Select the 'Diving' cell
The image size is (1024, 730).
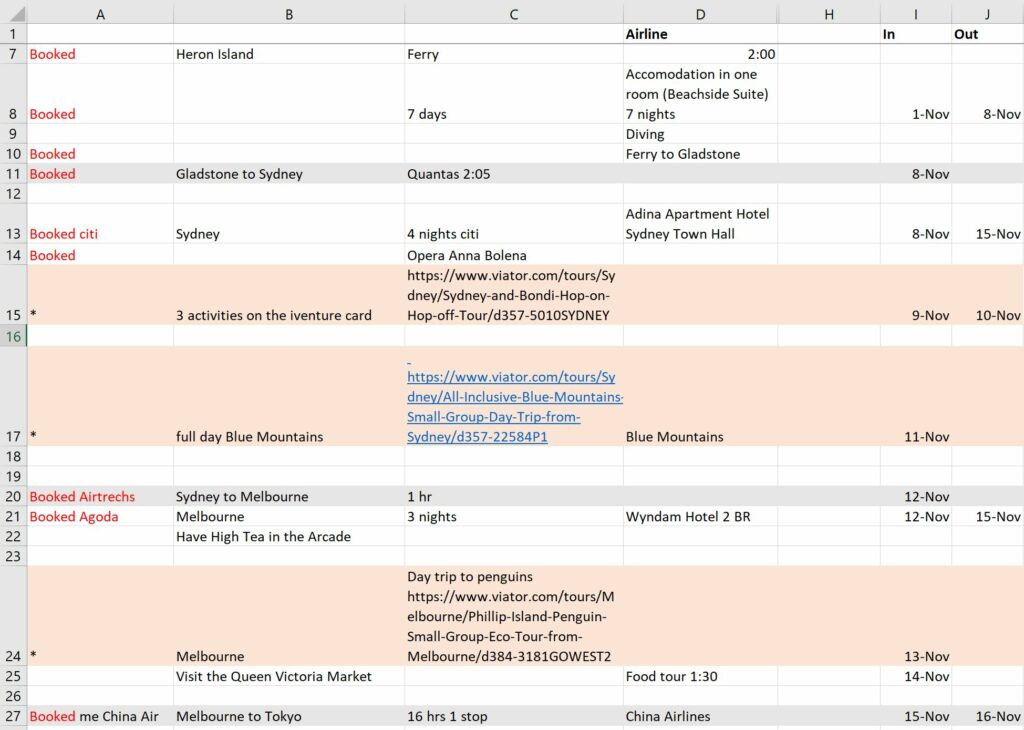(x=700, y=134)
